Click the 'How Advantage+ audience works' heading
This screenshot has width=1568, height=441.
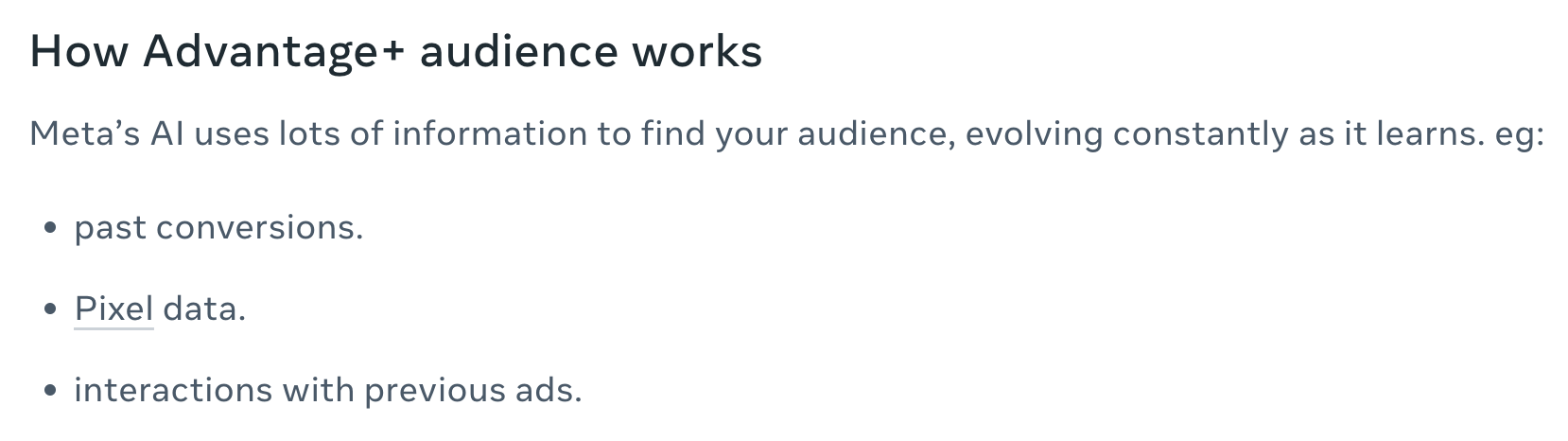(x=396, y=52)
